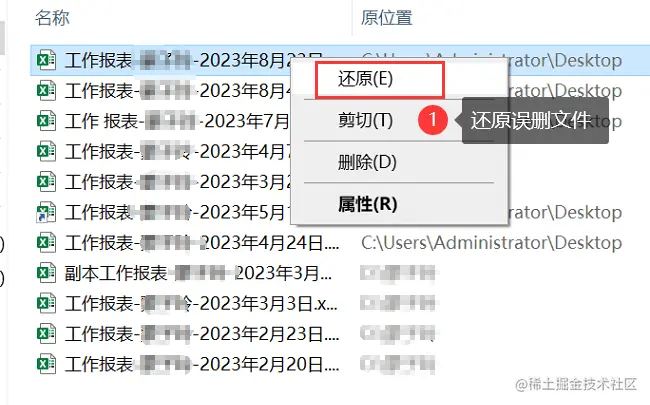The height and width of the screenshot is (405, 650).
Task: Click the red numbered 1 annotation badge
Action: point(433,120)
